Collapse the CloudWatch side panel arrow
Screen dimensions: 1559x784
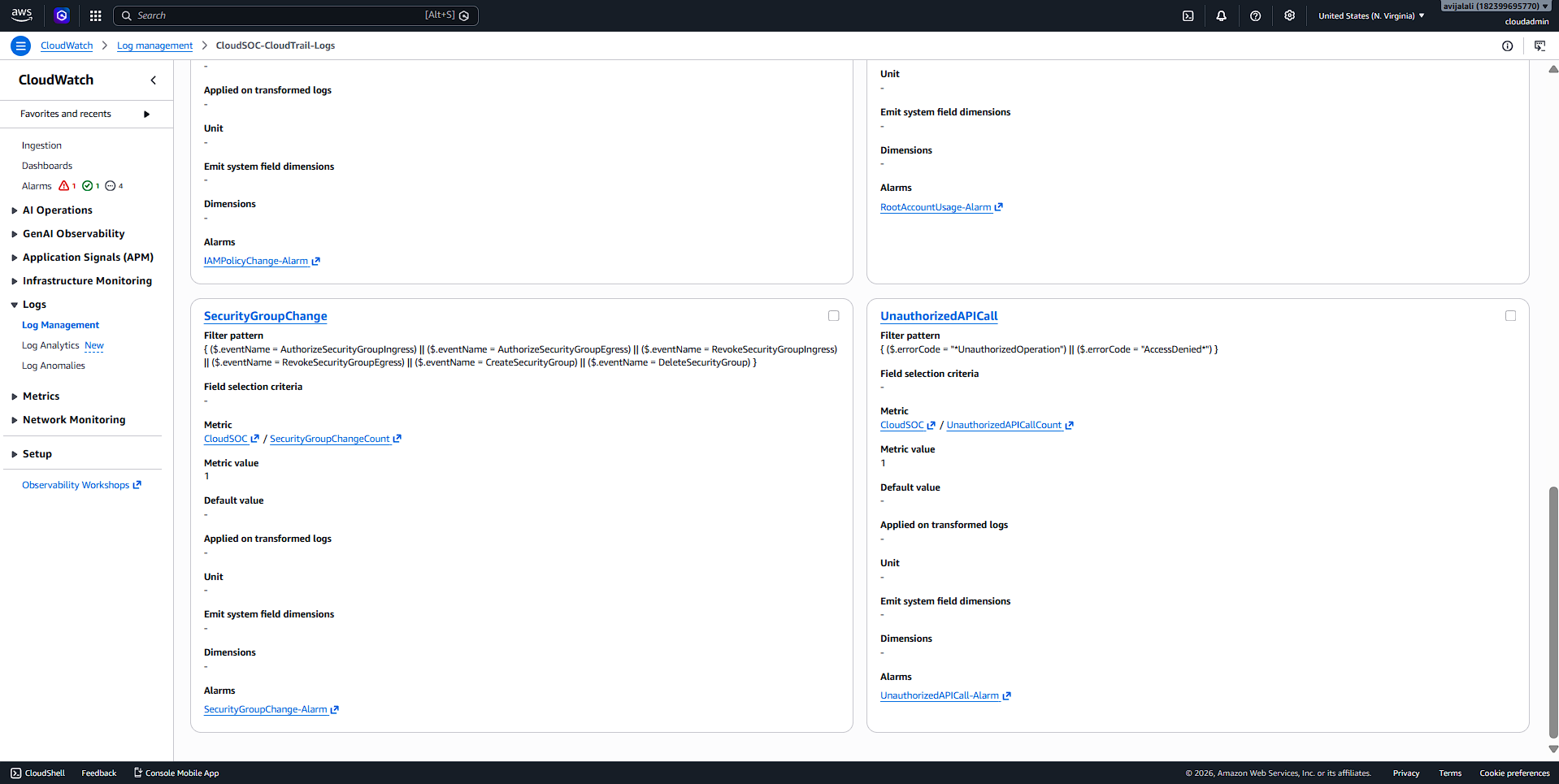153,80
